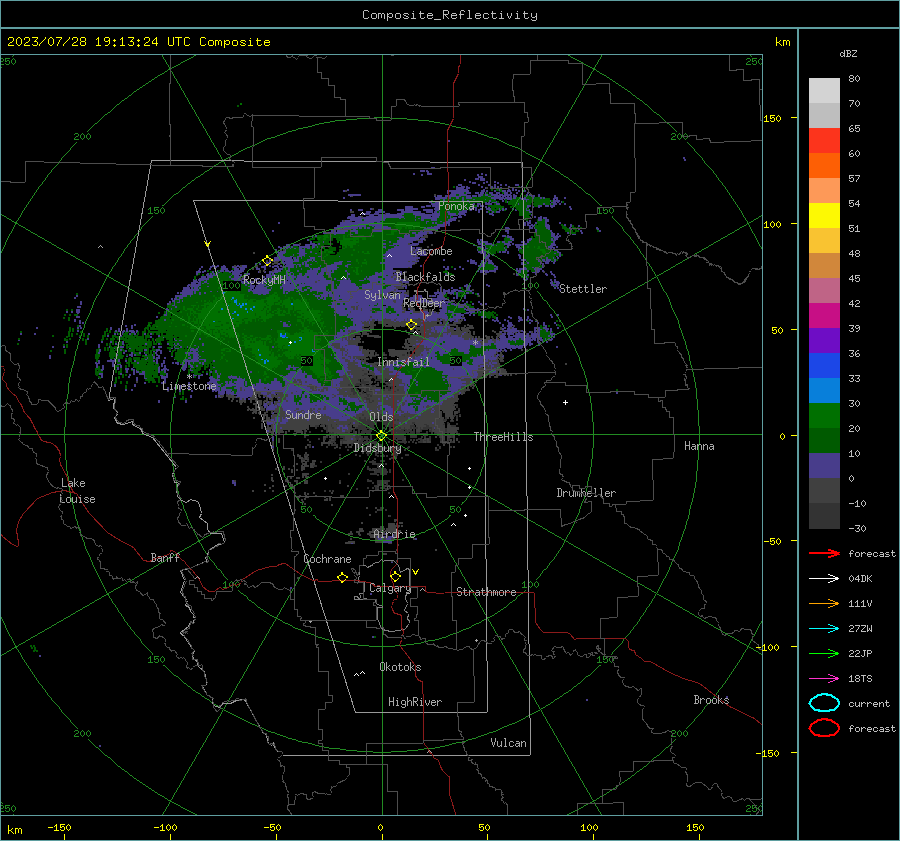Viewport: 900px width, 841px height.
Task: Click the Drumheller town label
Action: tap(586, 493)
